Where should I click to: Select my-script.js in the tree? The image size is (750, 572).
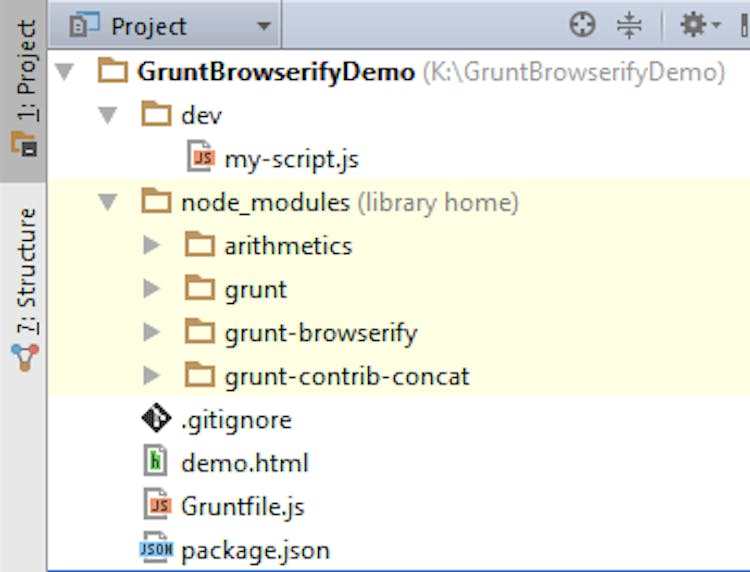[x=292, y=160]
